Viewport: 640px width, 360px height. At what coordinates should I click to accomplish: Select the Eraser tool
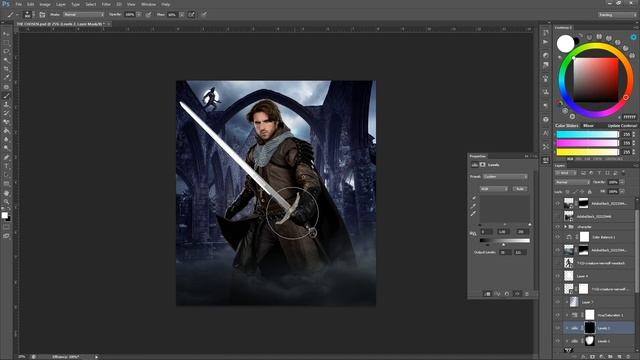tap(6, 122)
